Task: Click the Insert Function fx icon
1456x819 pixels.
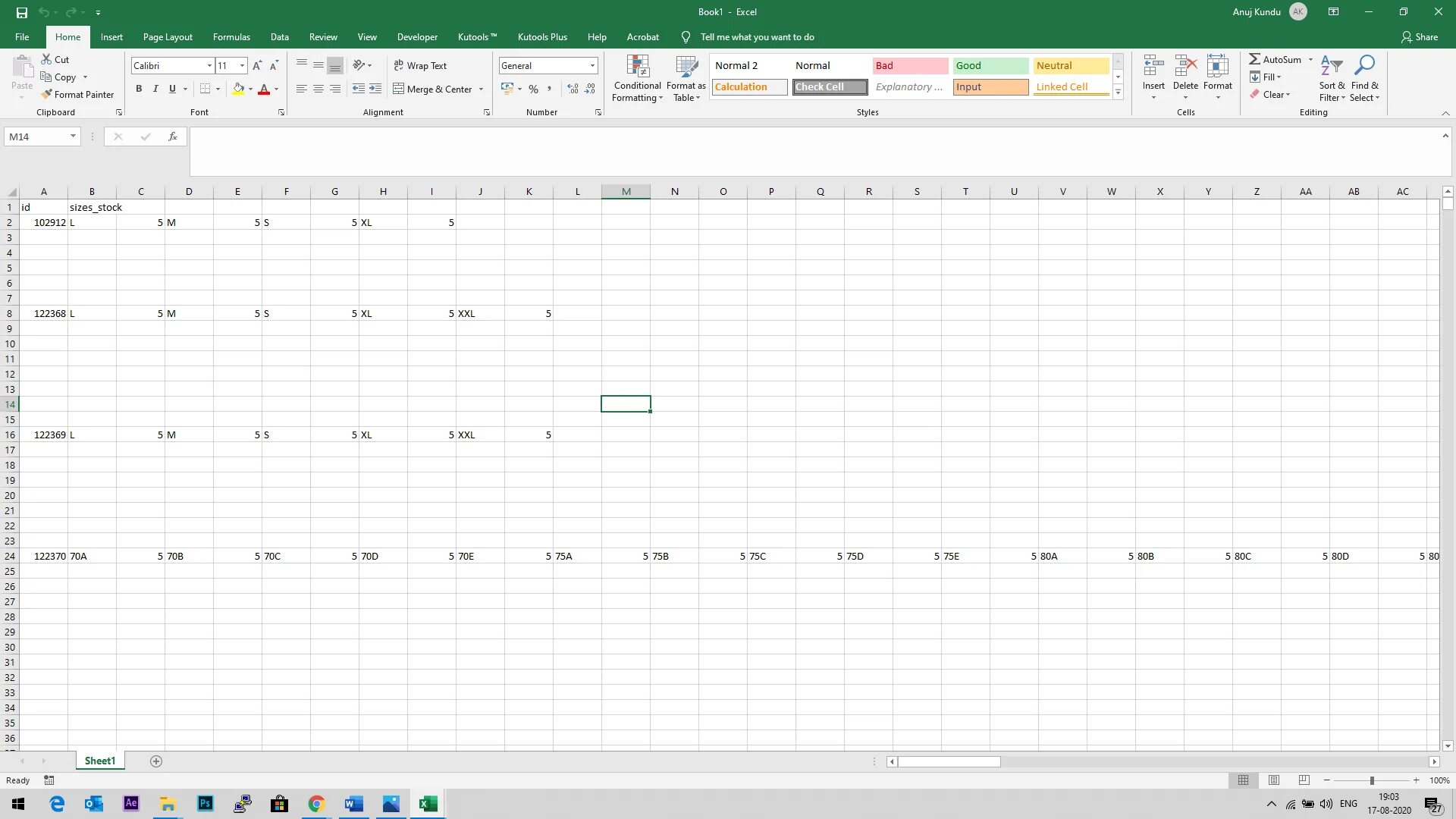Action: pyautogui.click(x=173, y=136)
